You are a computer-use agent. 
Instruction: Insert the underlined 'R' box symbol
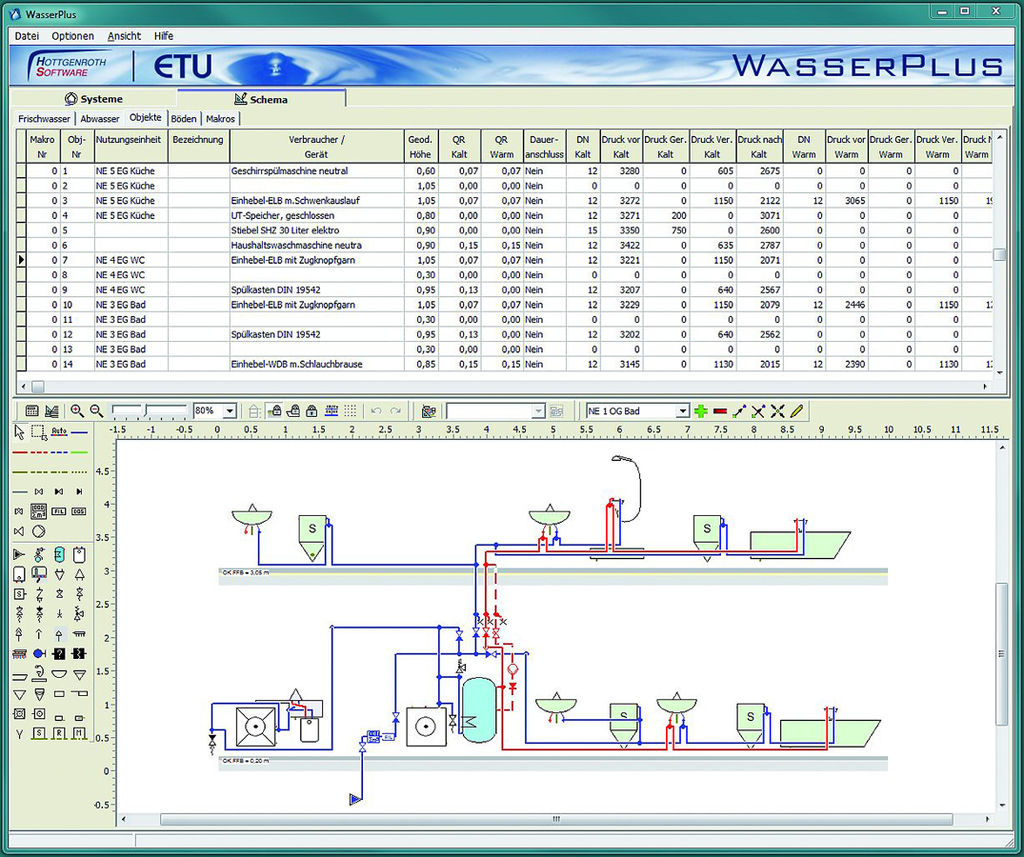point(59,734)
